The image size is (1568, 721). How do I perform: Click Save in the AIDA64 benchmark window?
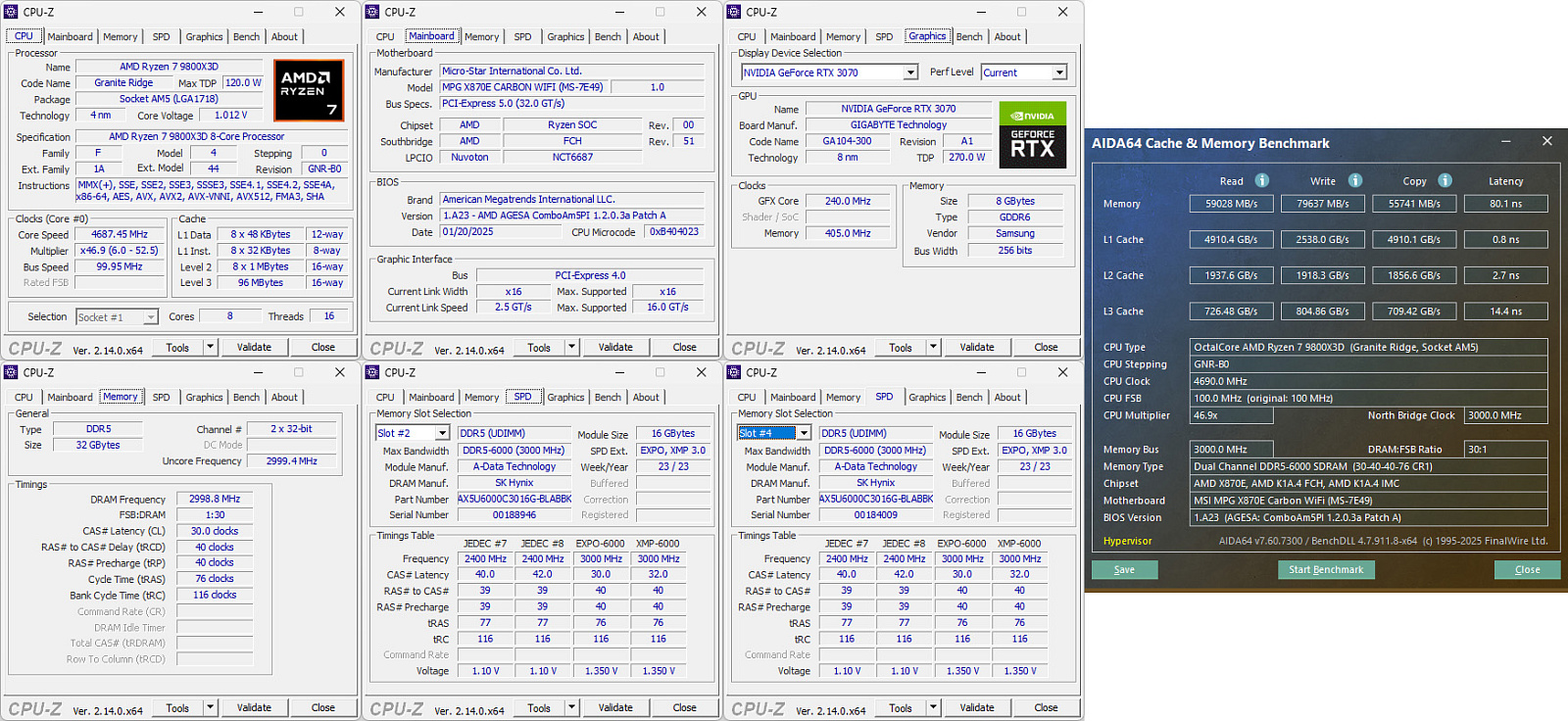click(x=1124, y=570)
